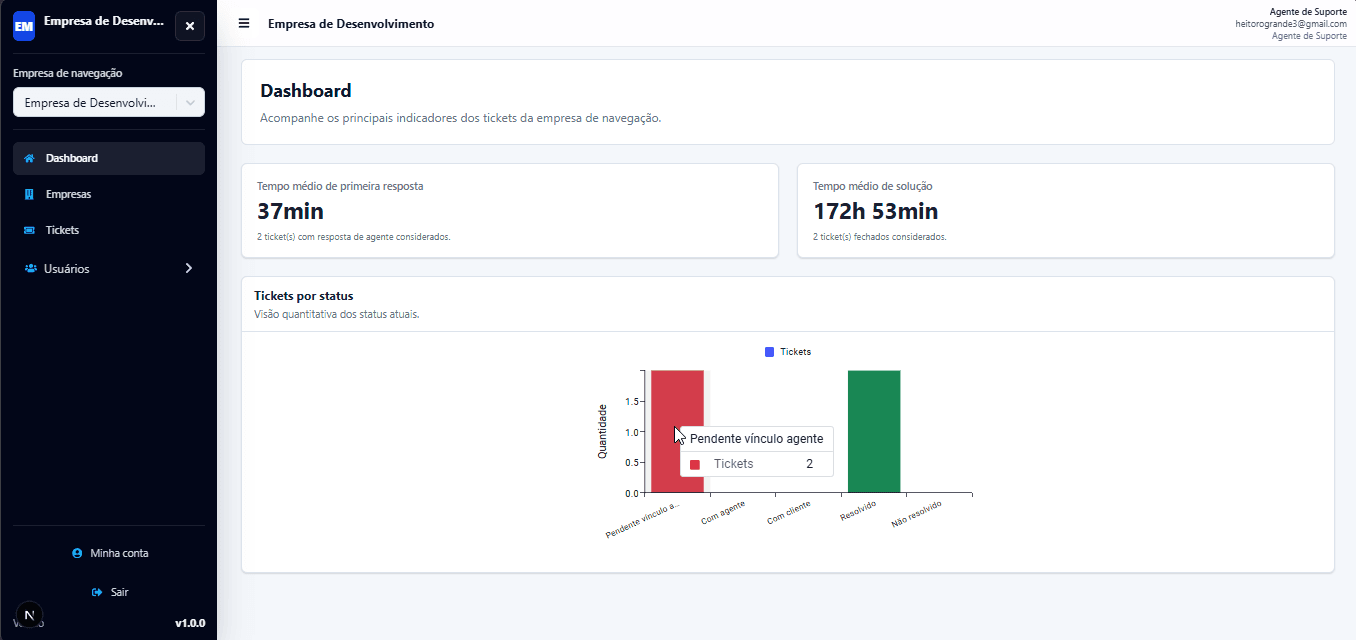Open the Dashboard menu item
The height and width of the screenshot is (640, 1356).
click(109, 158)
